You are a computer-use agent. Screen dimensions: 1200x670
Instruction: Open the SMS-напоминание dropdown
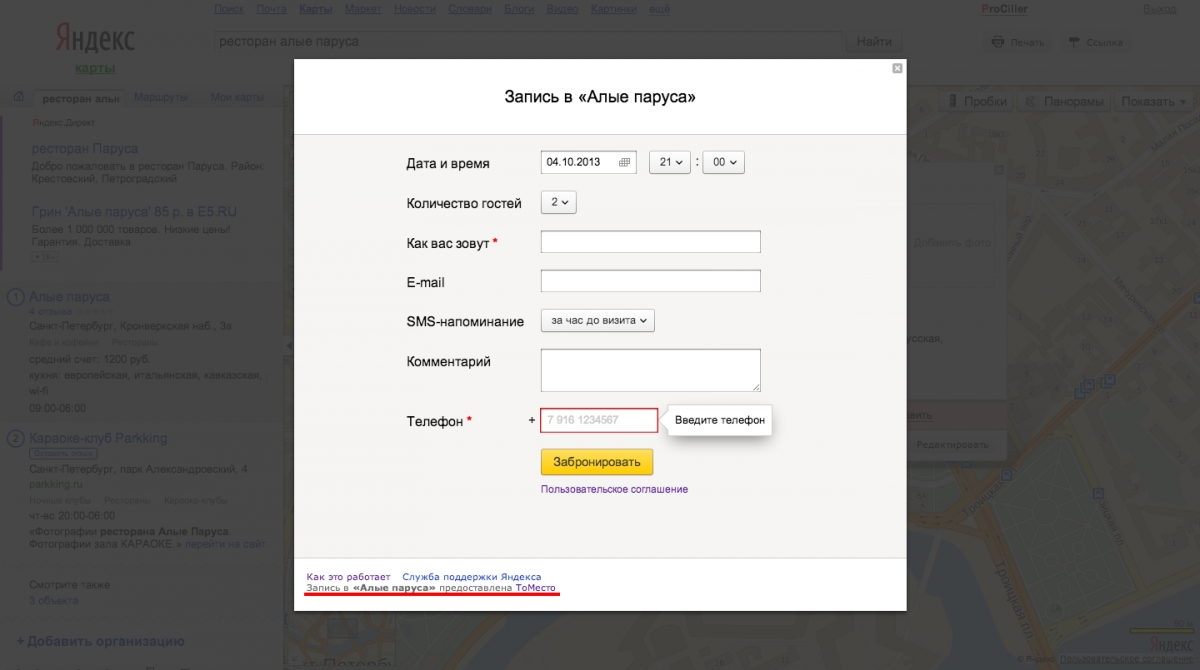tap(598, 320)
